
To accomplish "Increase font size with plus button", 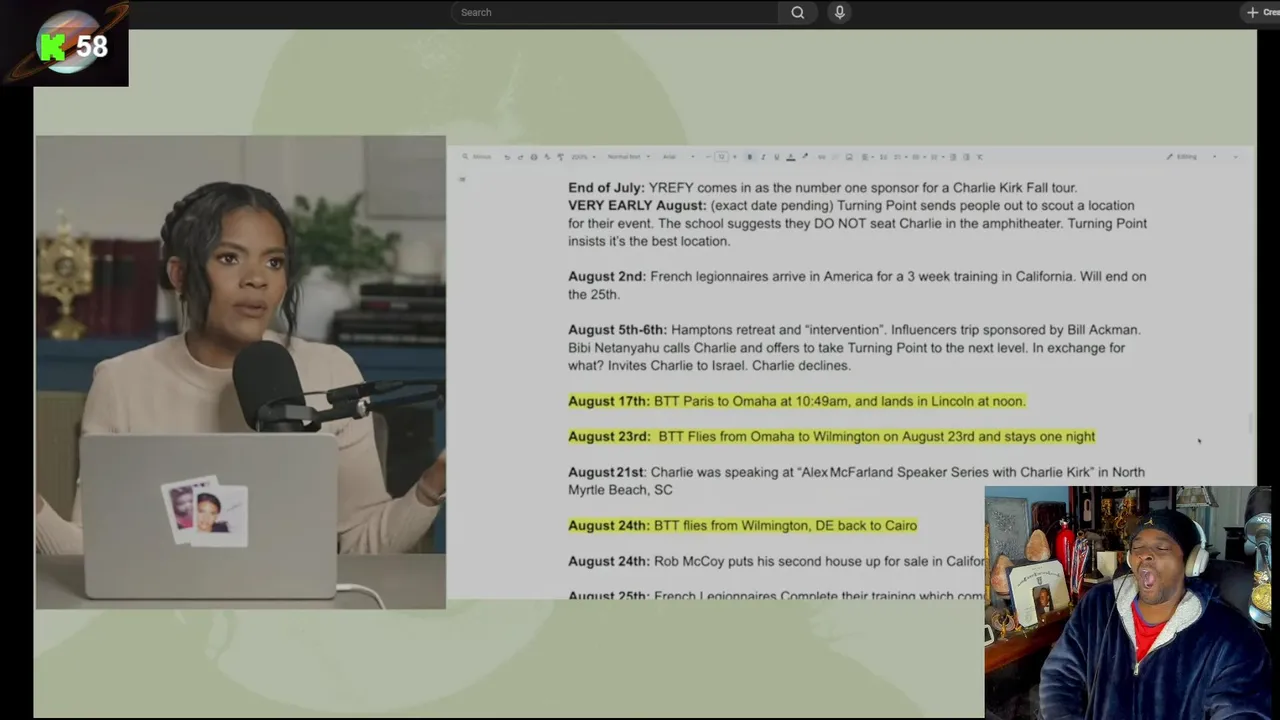I will pos(734,157).
